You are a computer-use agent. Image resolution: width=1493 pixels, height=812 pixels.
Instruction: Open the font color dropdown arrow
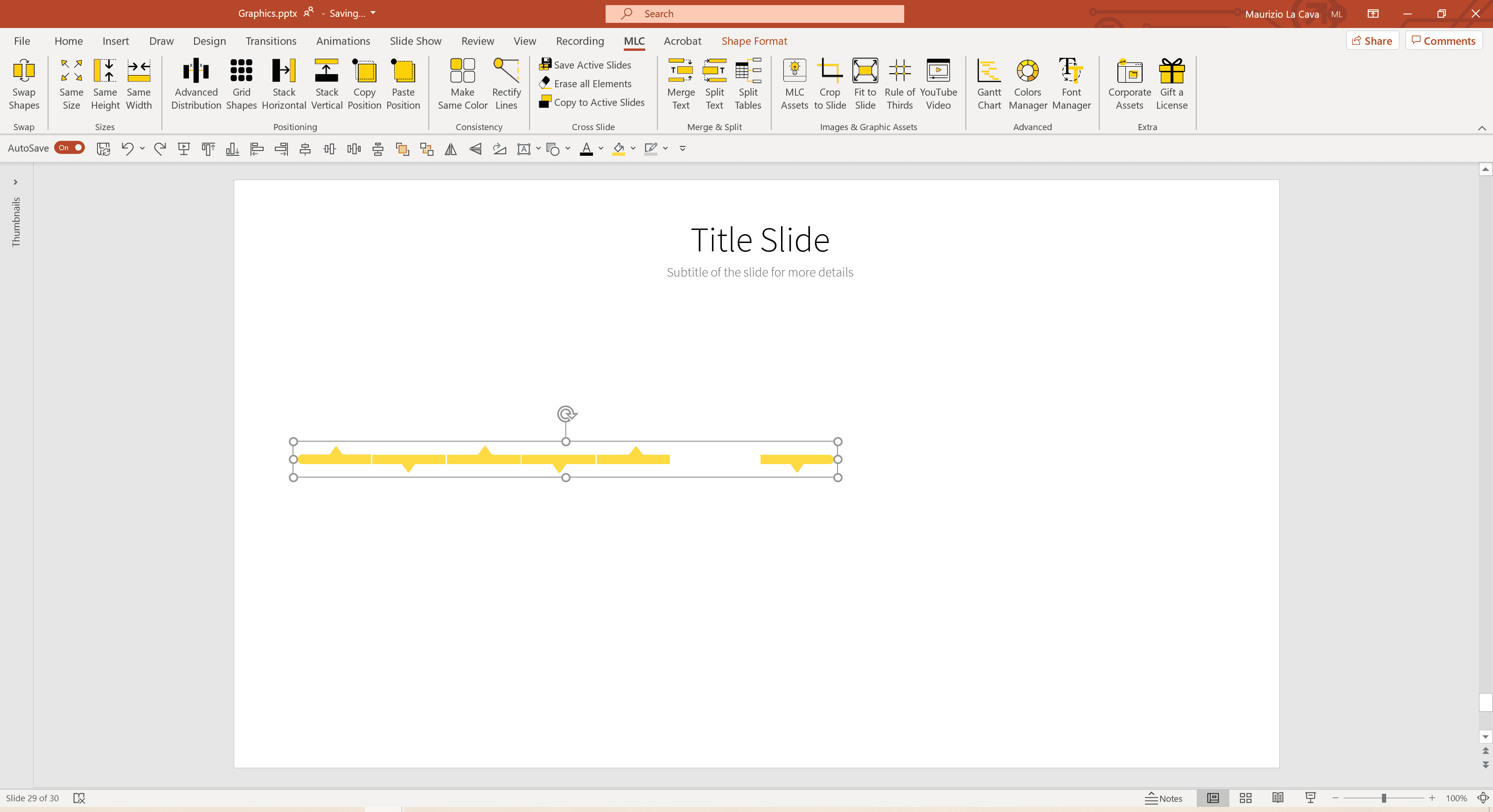pyautogui.click(x=601, y=148)
